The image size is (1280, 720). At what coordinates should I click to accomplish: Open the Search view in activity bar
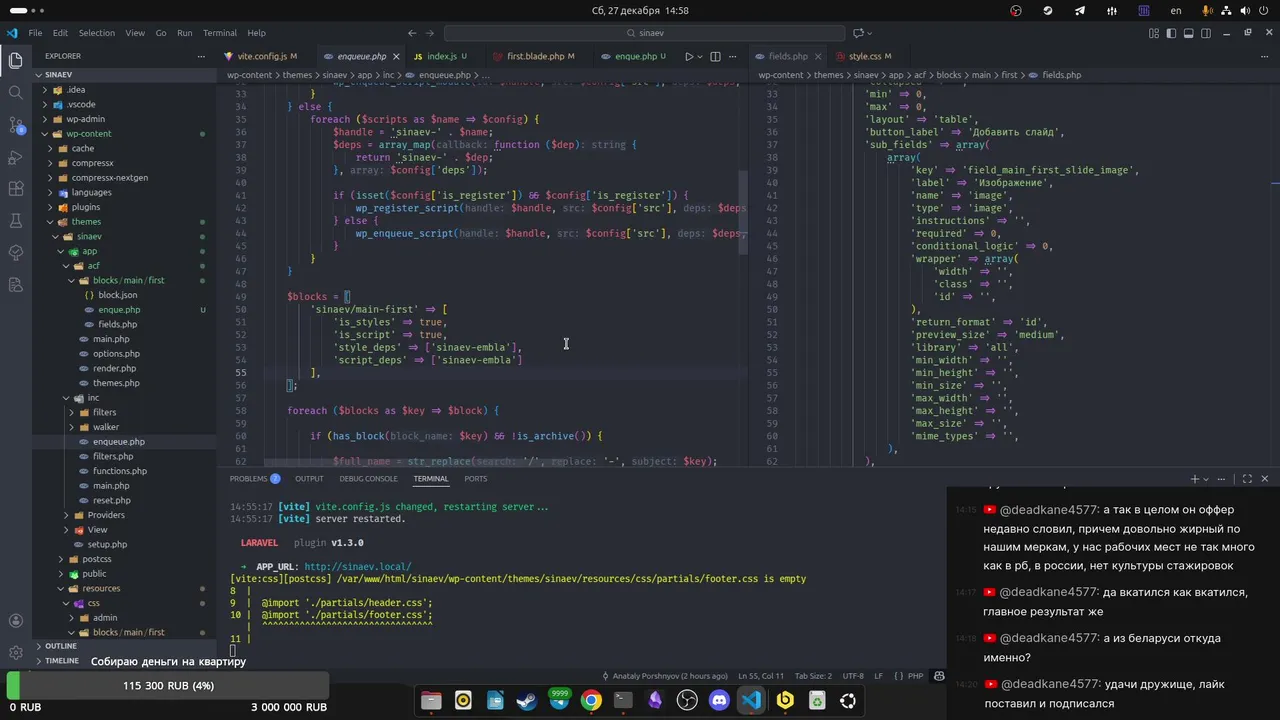pos(16,93)
